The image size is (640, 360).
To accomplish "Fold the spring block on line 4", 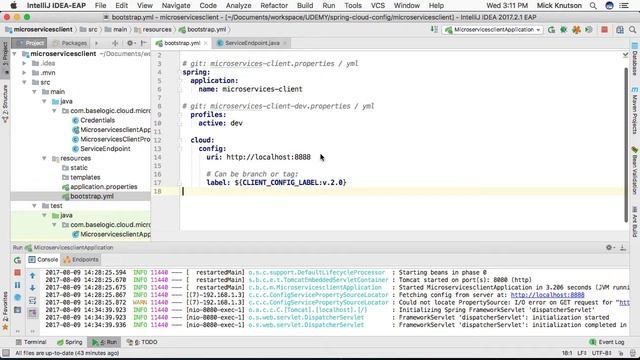I will (x=179, y=72).
